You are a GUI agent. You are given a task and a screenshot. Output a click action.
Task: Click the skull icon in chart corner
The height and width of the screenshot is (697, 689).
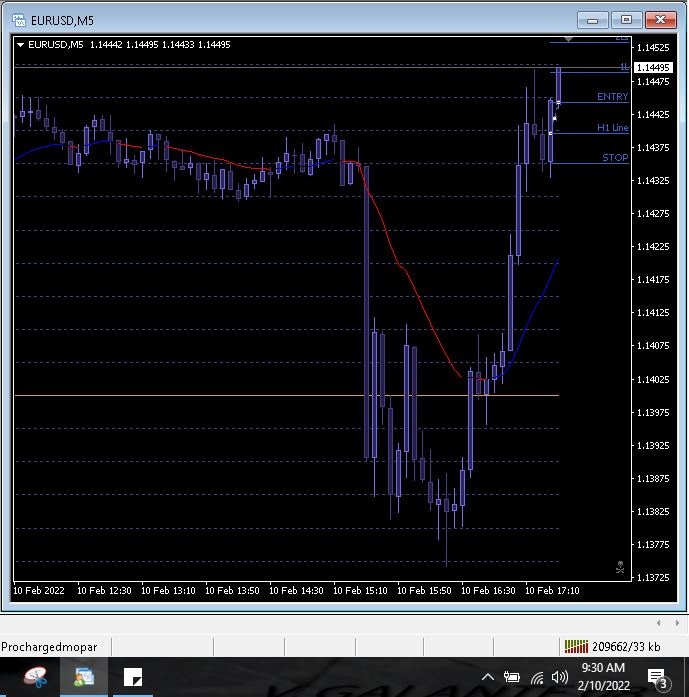click(620, 567)
